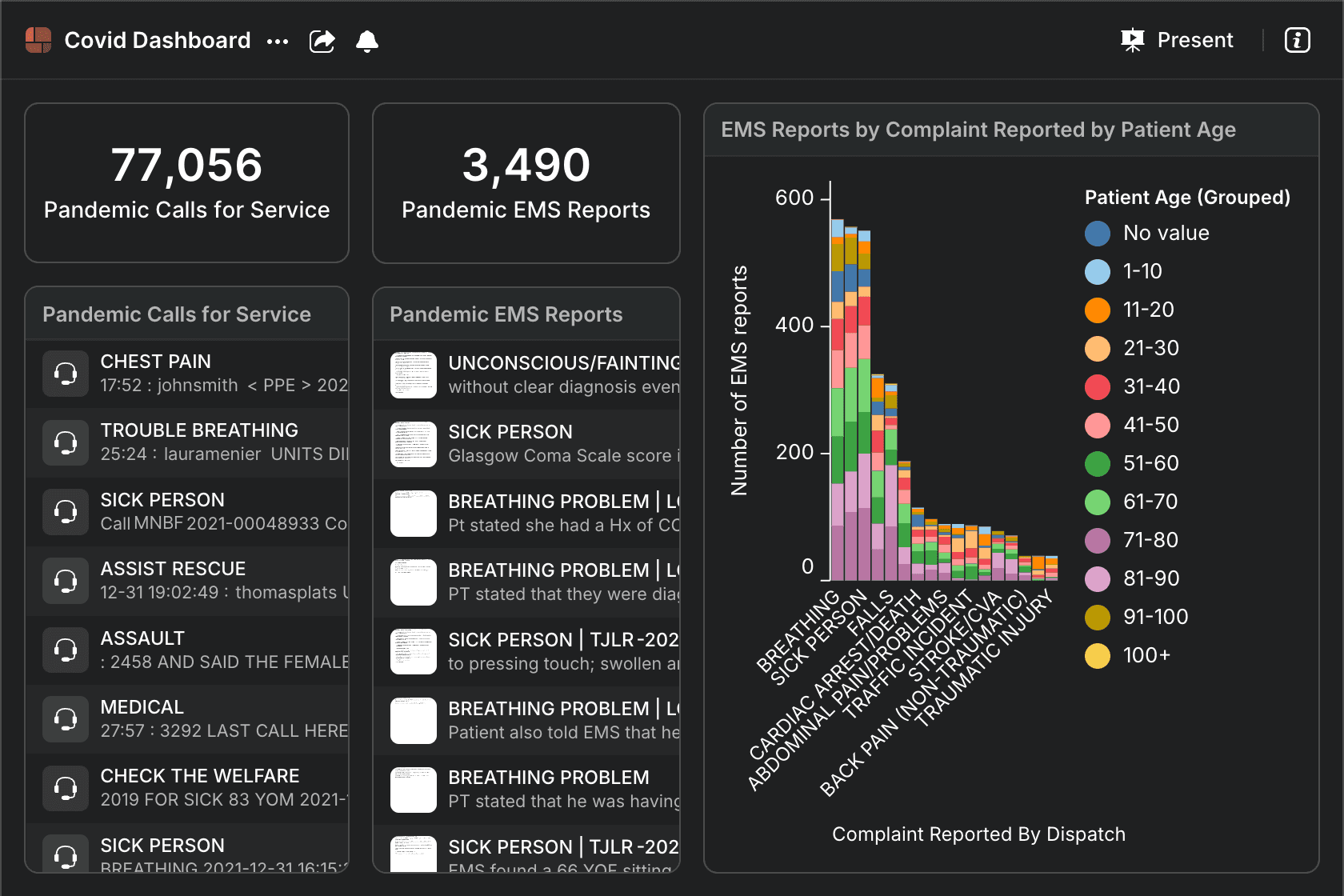The width and height of the screenshot is (1344, 896).
Task: Select the ASSIST RESCUE call entry
Action: pyautogui.click(x=200, y=581)
